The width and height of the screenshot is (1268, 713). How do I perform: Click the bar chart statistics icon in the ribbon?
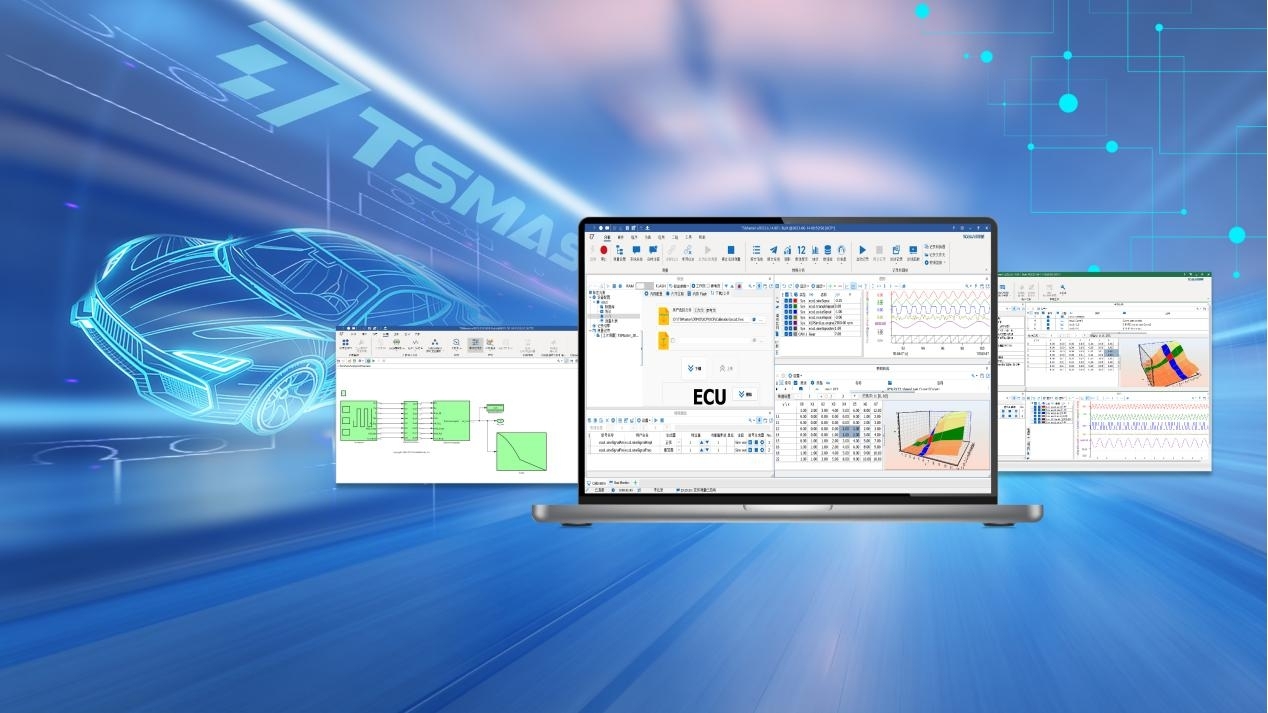pos(814,250)
